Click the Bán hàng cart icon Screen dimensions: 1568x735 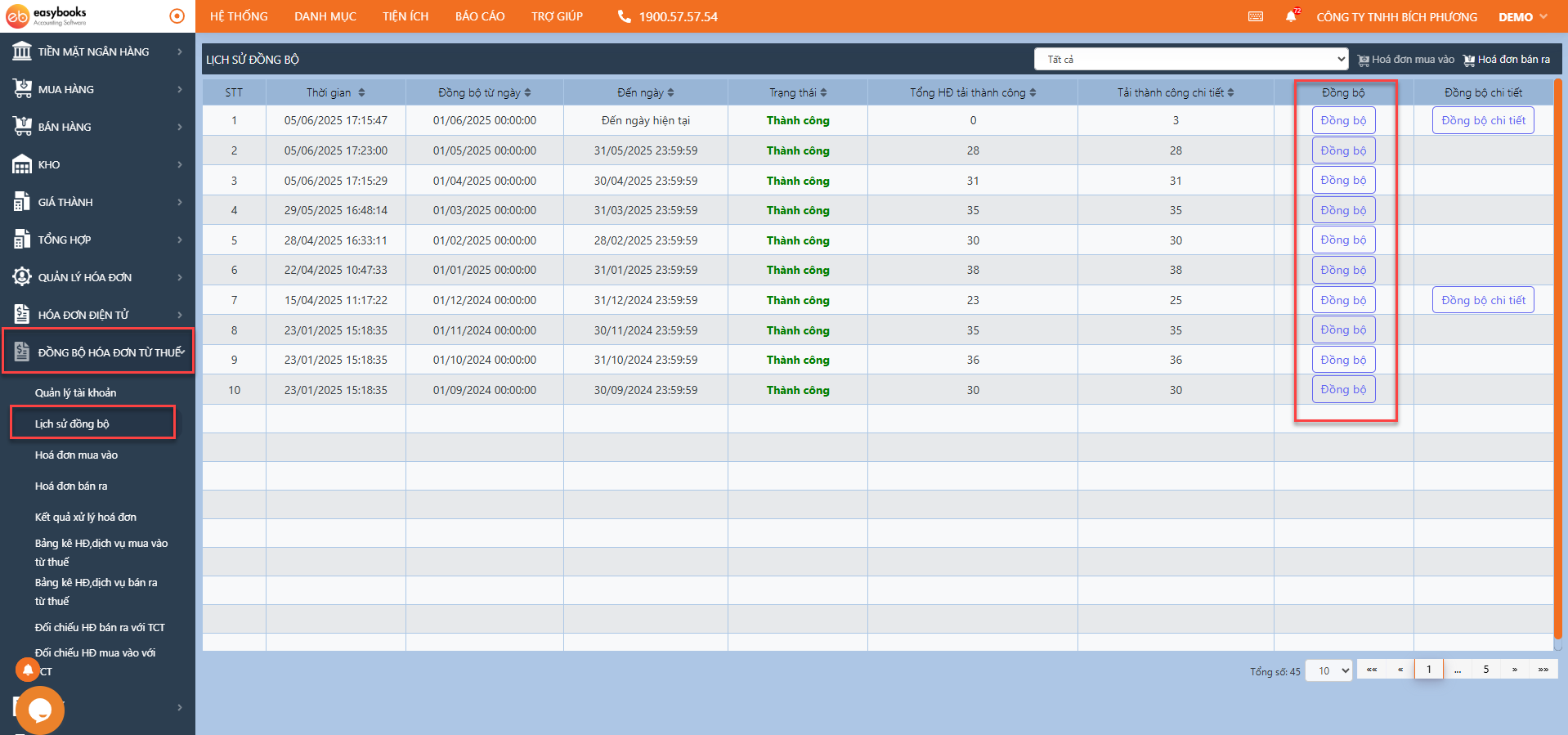(x=22, y=126)
